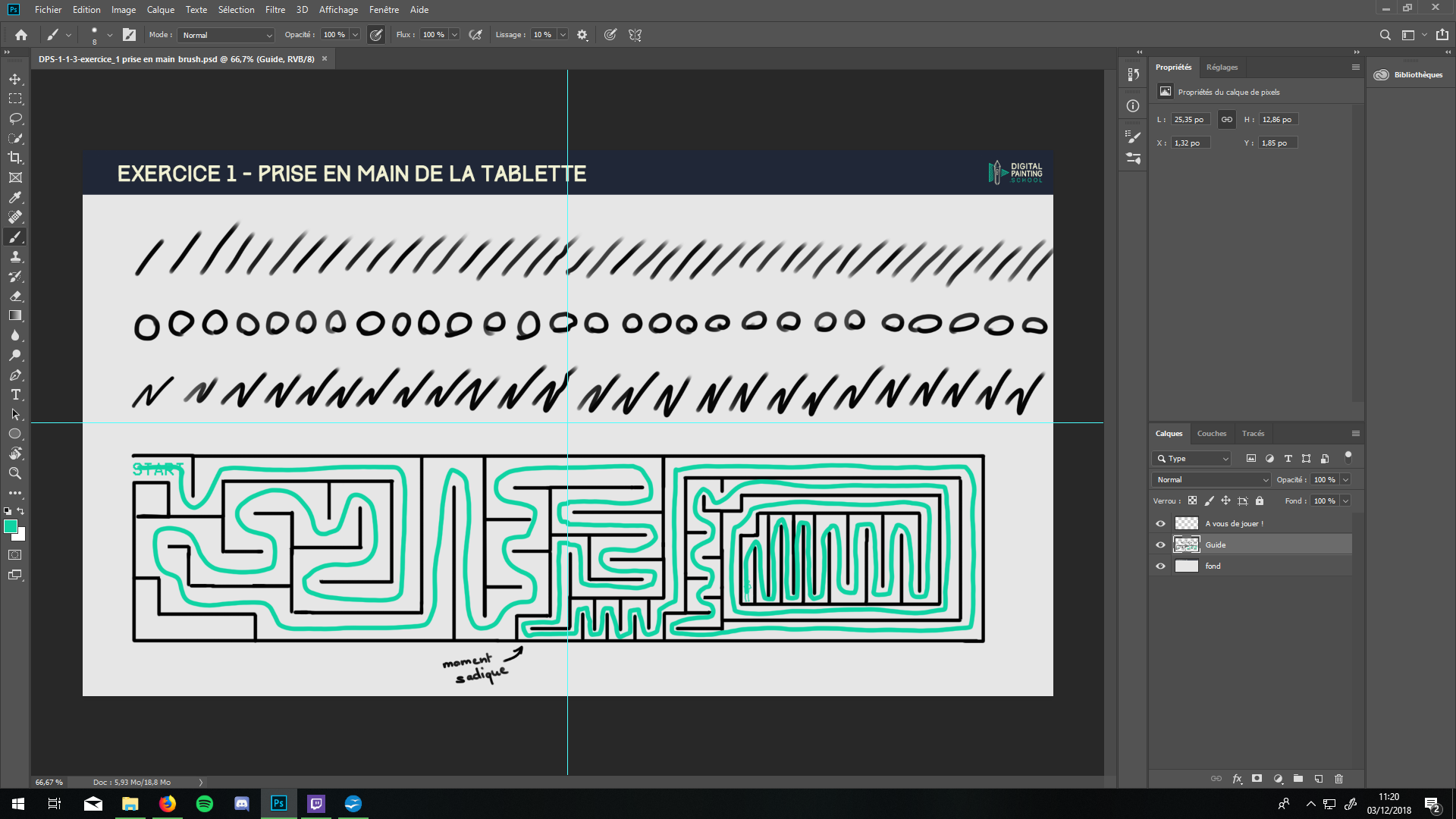The height and width of the screenshot is (819, 1456).
Task: Select the Eyedropper tool
Action: 15,197
